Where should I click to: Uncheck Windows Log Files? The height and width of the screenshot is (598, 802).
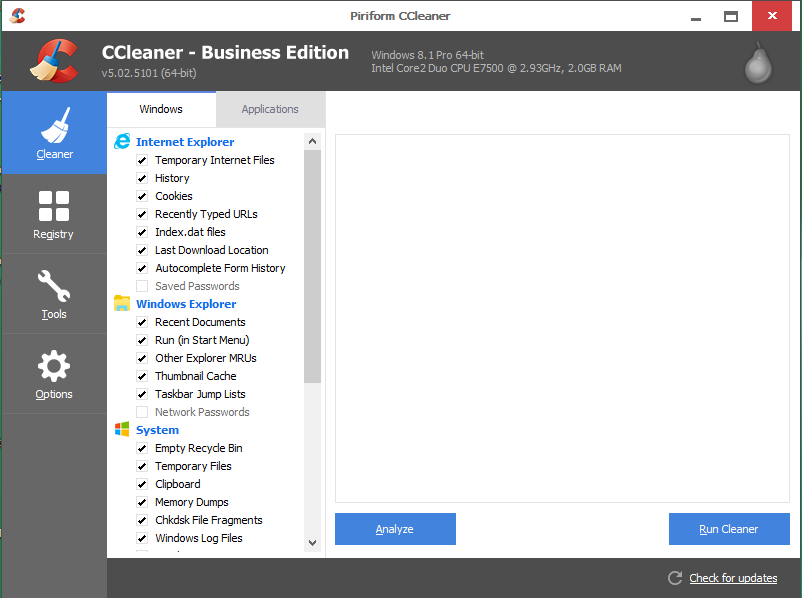(x=142, y=538)
